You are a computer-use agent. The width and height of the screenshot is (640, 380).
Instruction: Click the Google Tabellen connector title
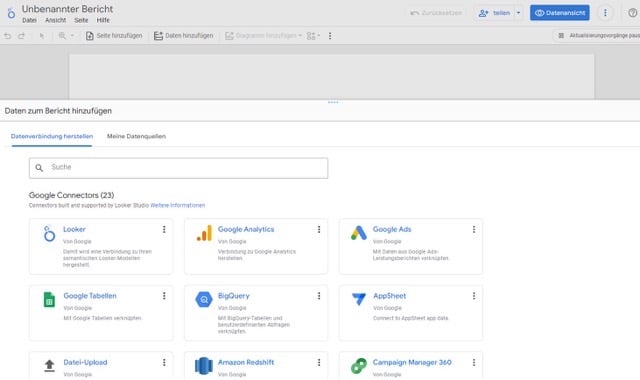click(x=90, y=296)
